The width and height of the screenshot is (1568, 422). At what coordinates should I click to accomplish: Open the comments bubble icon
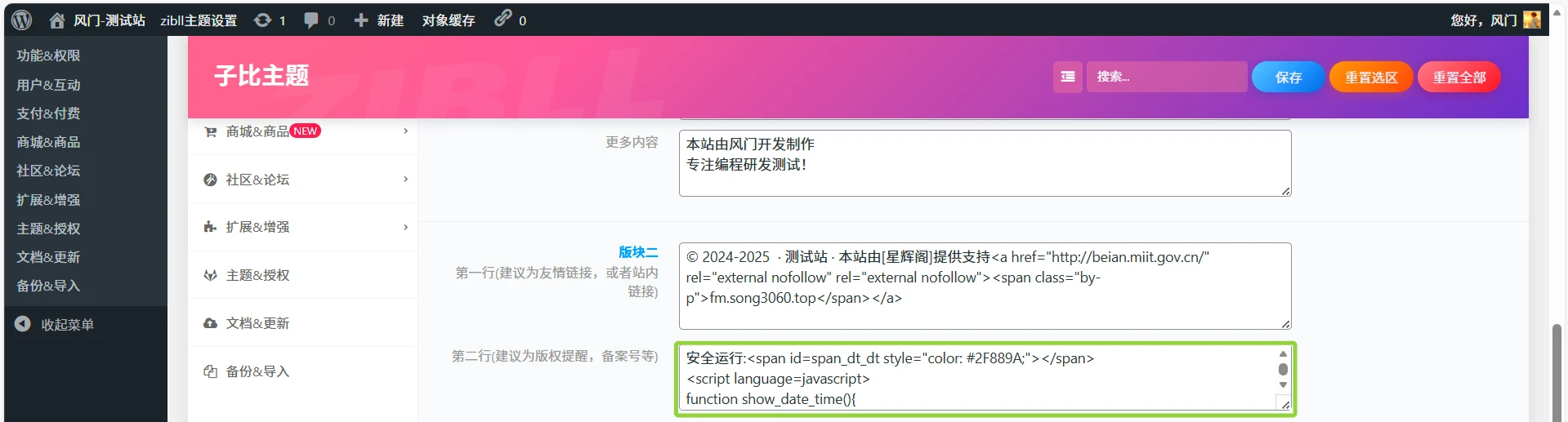(311, 20)
